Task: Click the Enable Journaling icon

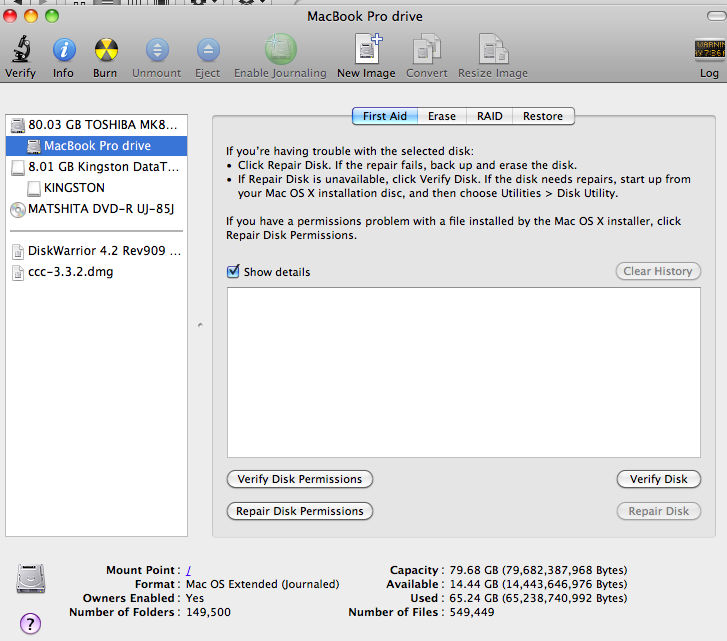Action: [280, 49]
